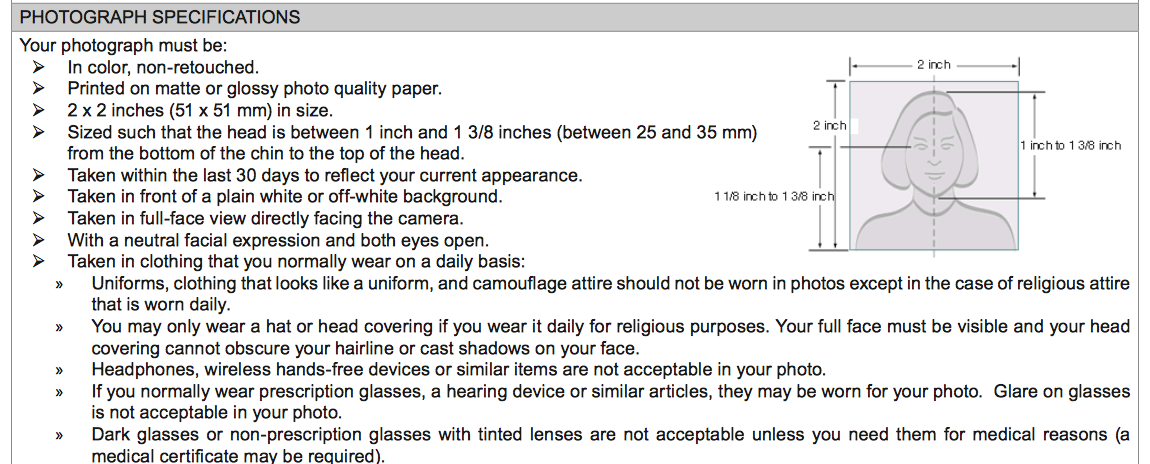Click the '1 1/8 inch to 1 3/8 inch' label
Viewport: 1150px width, 464px height.
point(773,196)
